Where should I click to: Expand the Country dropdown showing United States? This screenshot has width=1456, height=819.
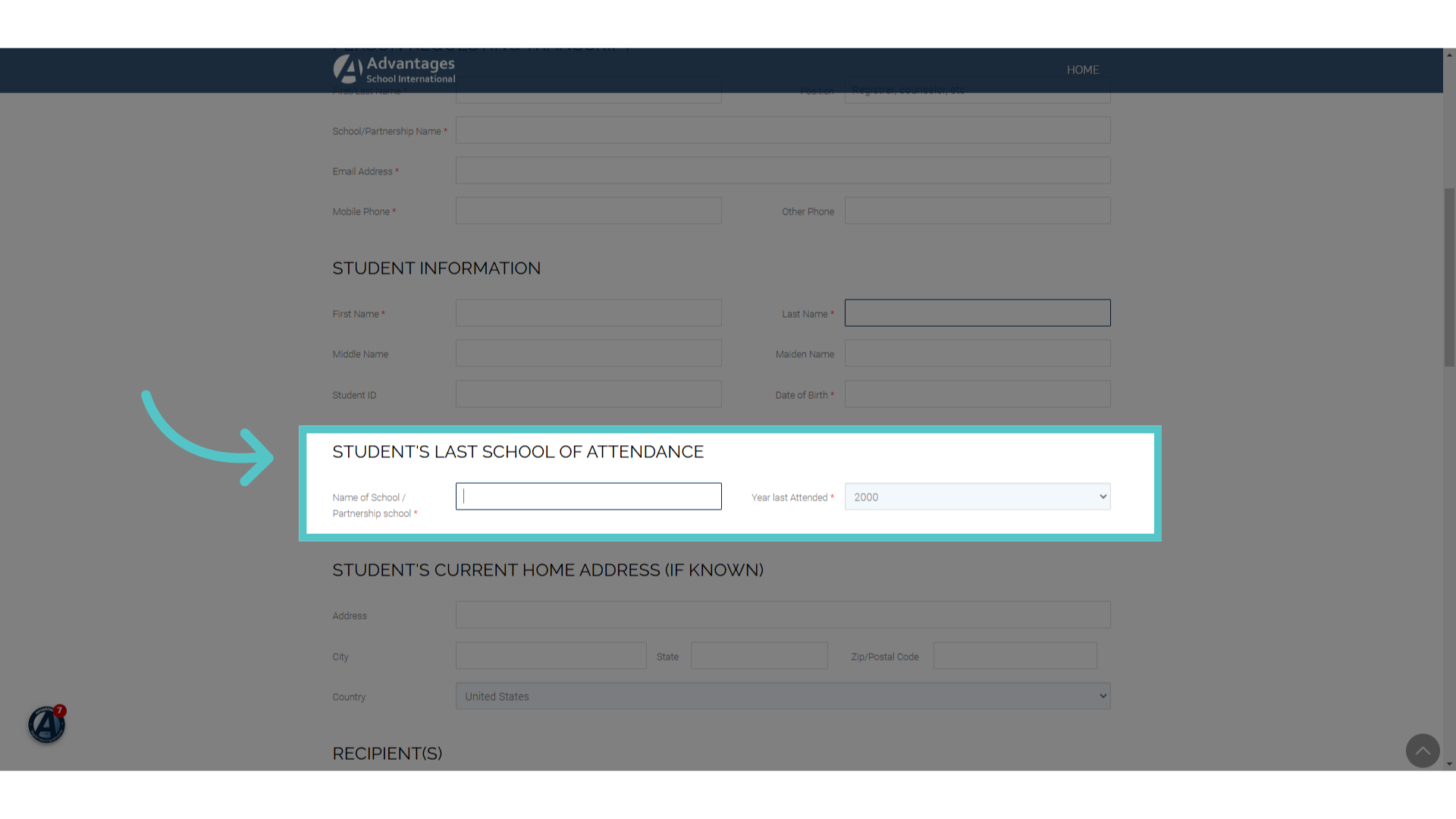coord(783,696)
